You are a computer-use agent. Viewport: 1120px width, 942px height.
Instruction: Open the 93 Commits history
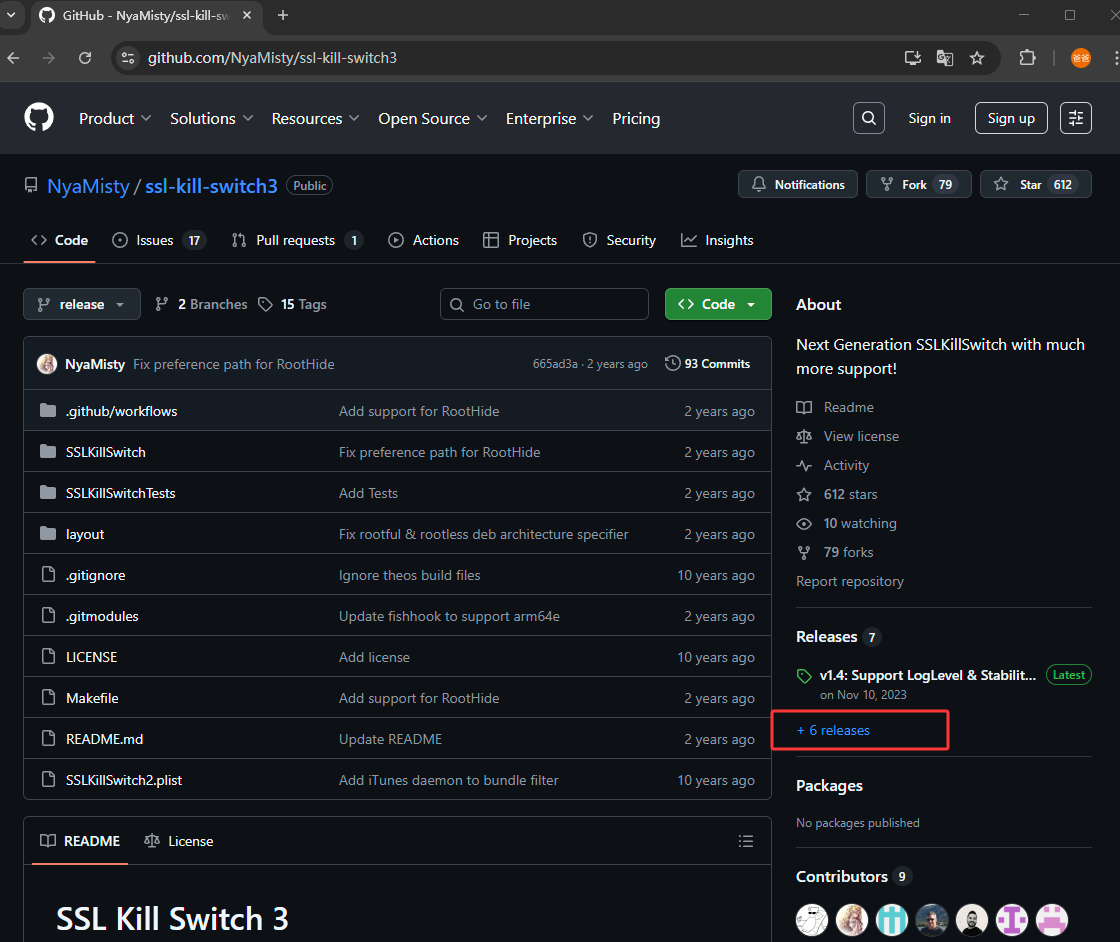(708, 364)
